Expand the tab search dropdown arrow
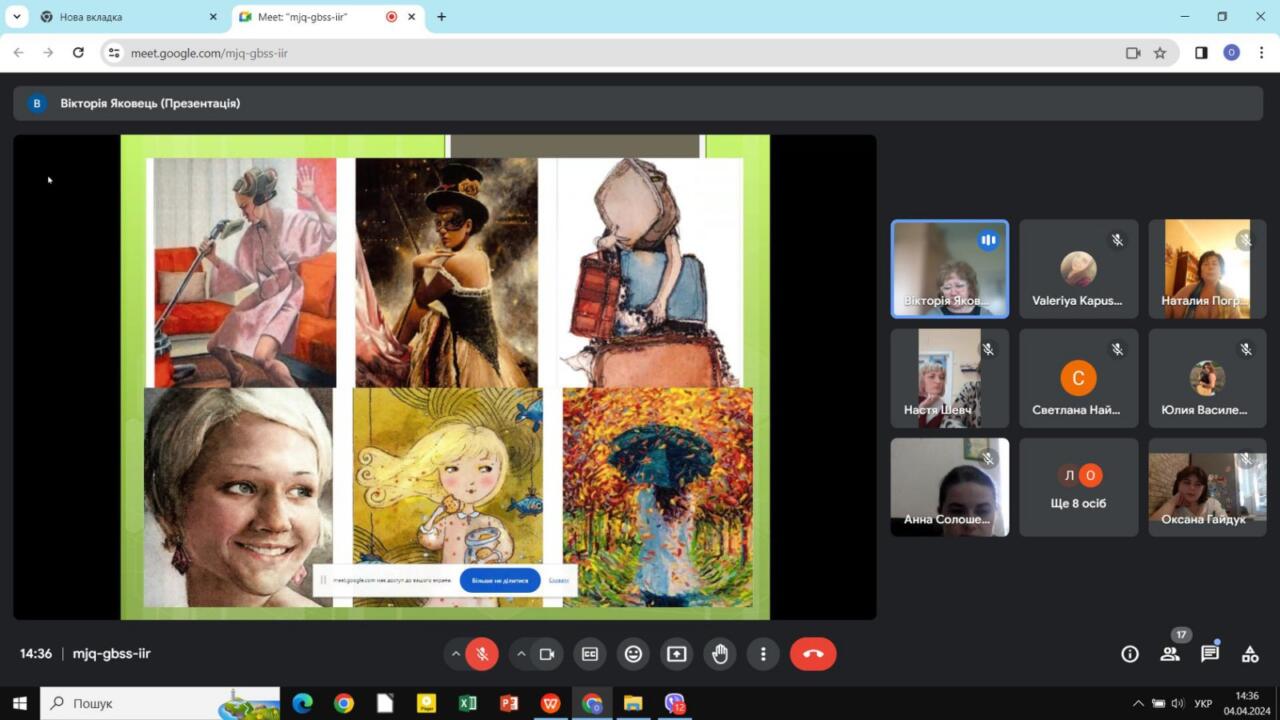Viewport: 1280px width, 720px height. [x=16, y=17]
